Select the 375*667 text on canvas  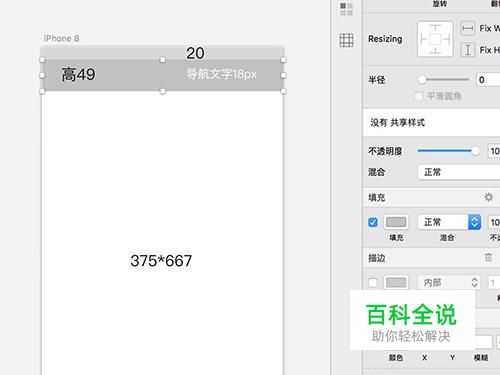(161, 261)
